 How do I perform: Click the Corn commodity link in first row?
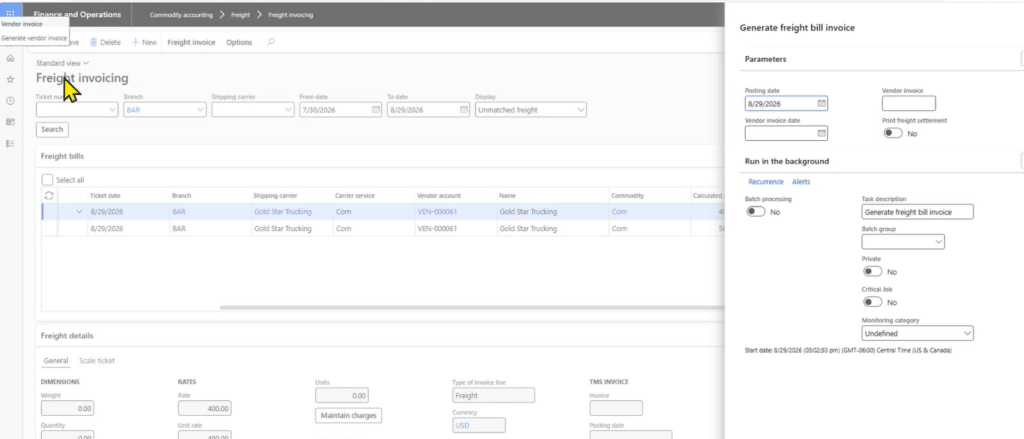click(x=619, y=212)
